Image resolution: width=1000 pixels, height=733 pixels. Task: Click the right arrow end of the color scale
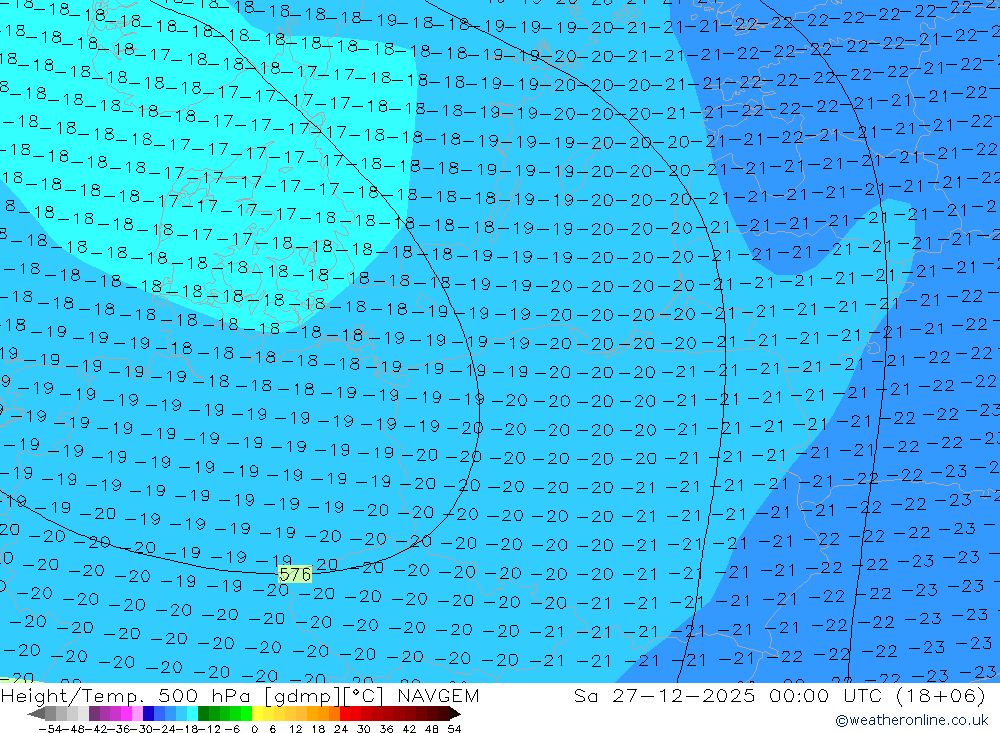coord(455,714)
